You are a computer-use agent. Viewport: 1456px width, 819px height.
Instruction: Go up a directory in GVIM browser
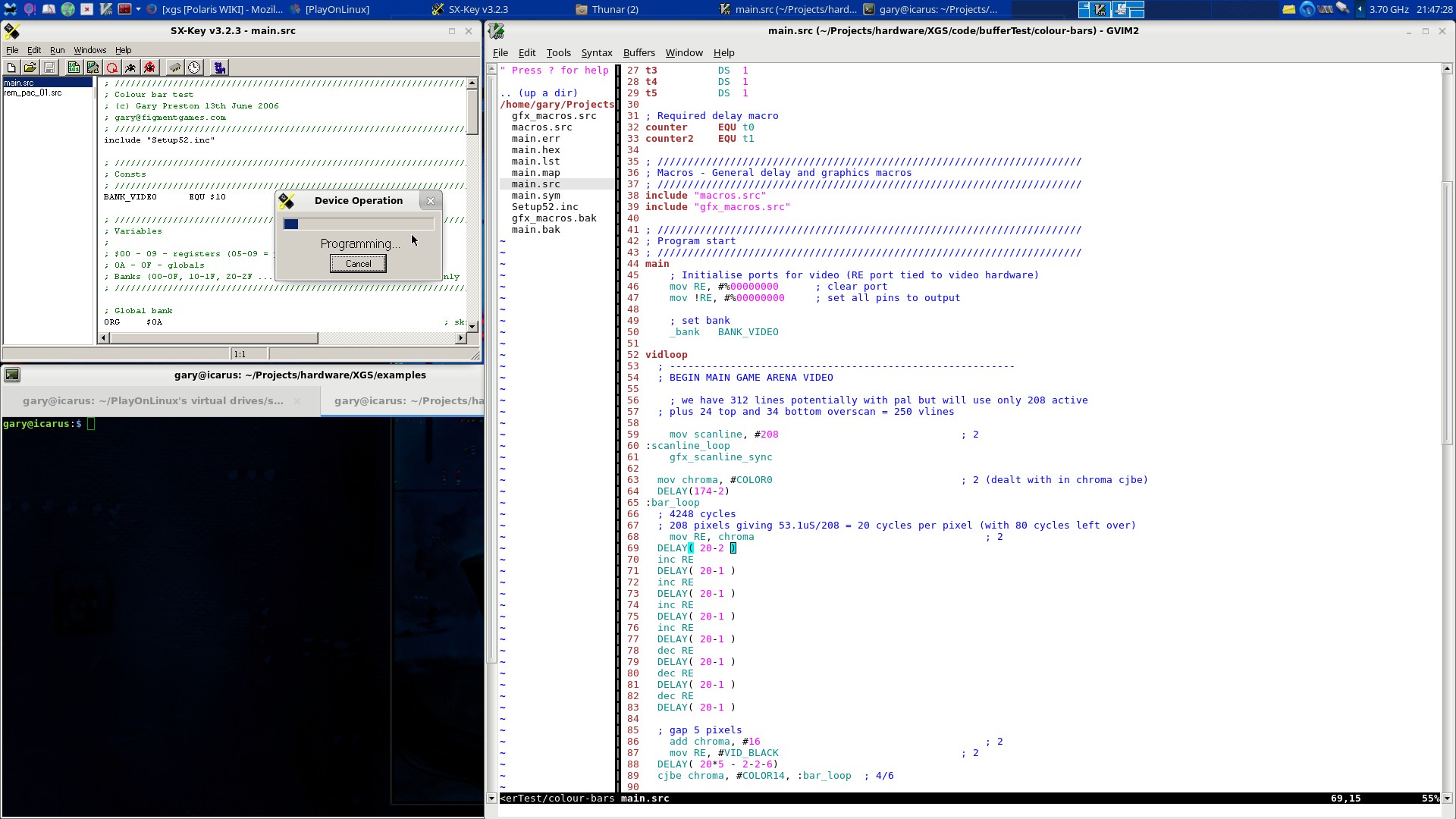coord(538,93)
